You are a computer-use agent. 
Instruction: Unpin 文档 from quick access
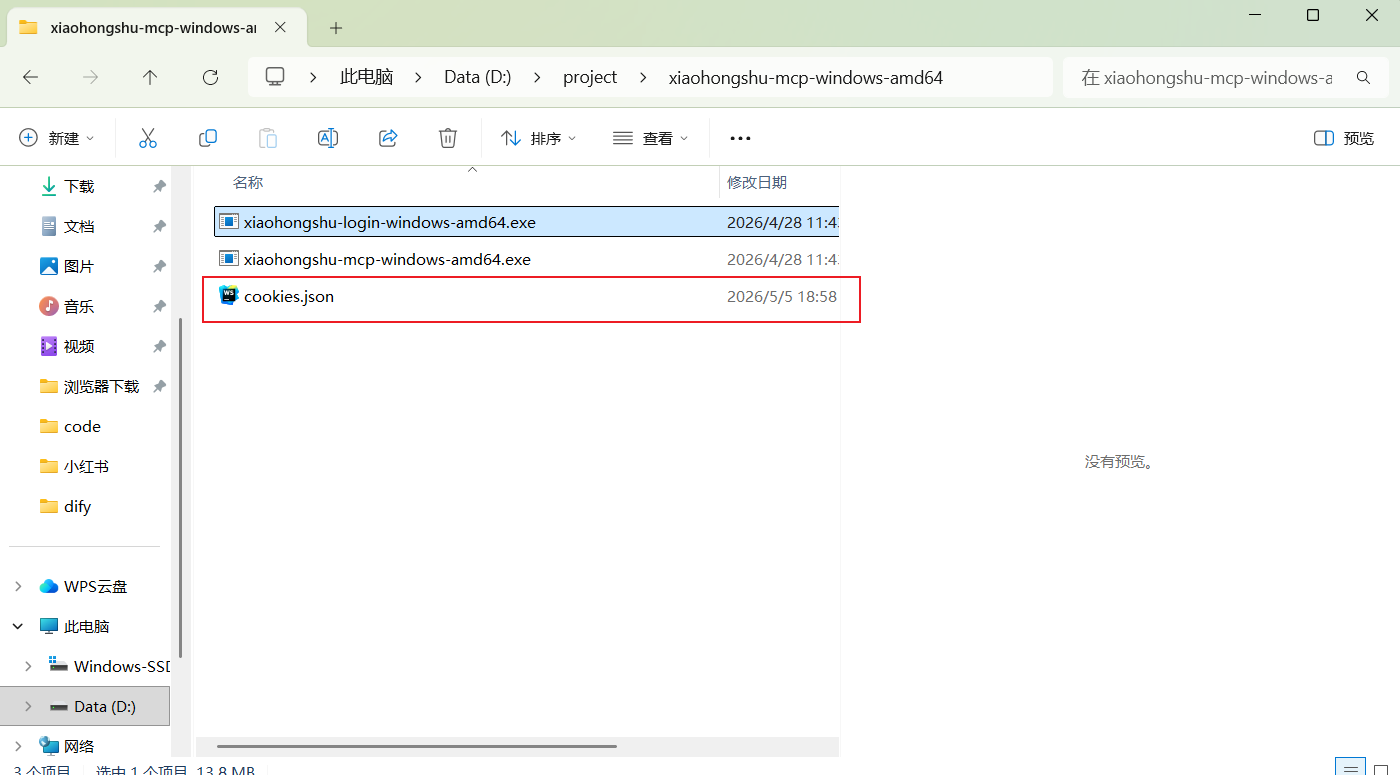click(x=159, y=226)
